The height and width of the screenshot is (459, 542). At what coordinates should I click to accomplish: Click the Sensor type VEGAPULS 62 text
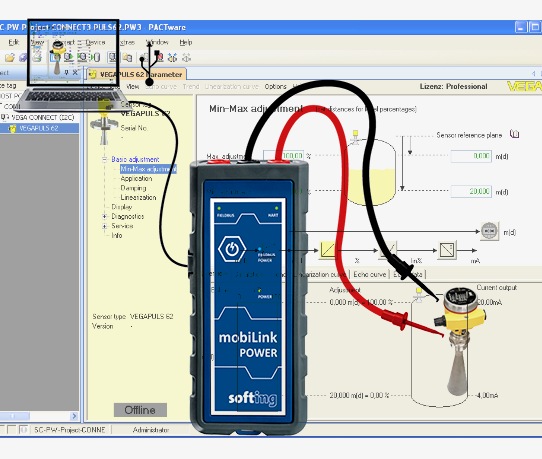coord(133,316)
